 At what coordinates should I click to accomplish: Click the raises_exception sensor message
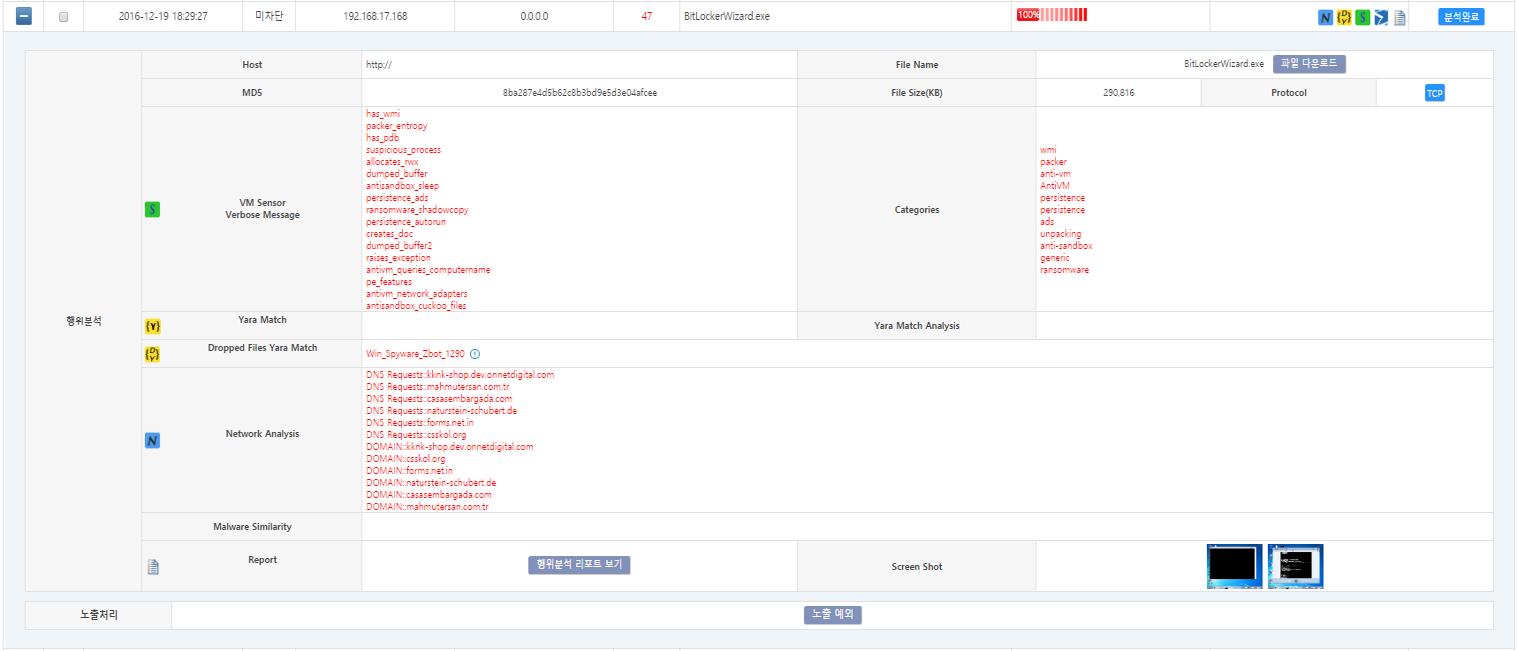(x=398, y=258)
